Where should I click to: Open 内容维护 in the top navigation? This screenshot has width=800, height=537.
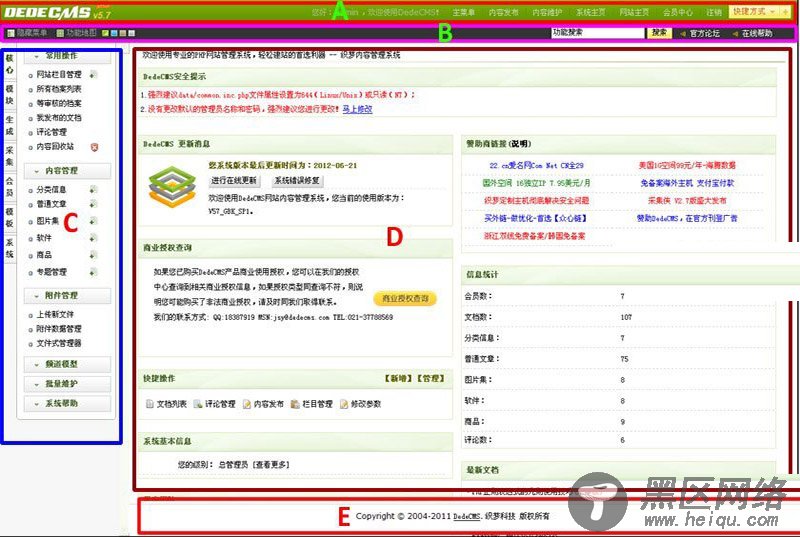pos(547,12)
